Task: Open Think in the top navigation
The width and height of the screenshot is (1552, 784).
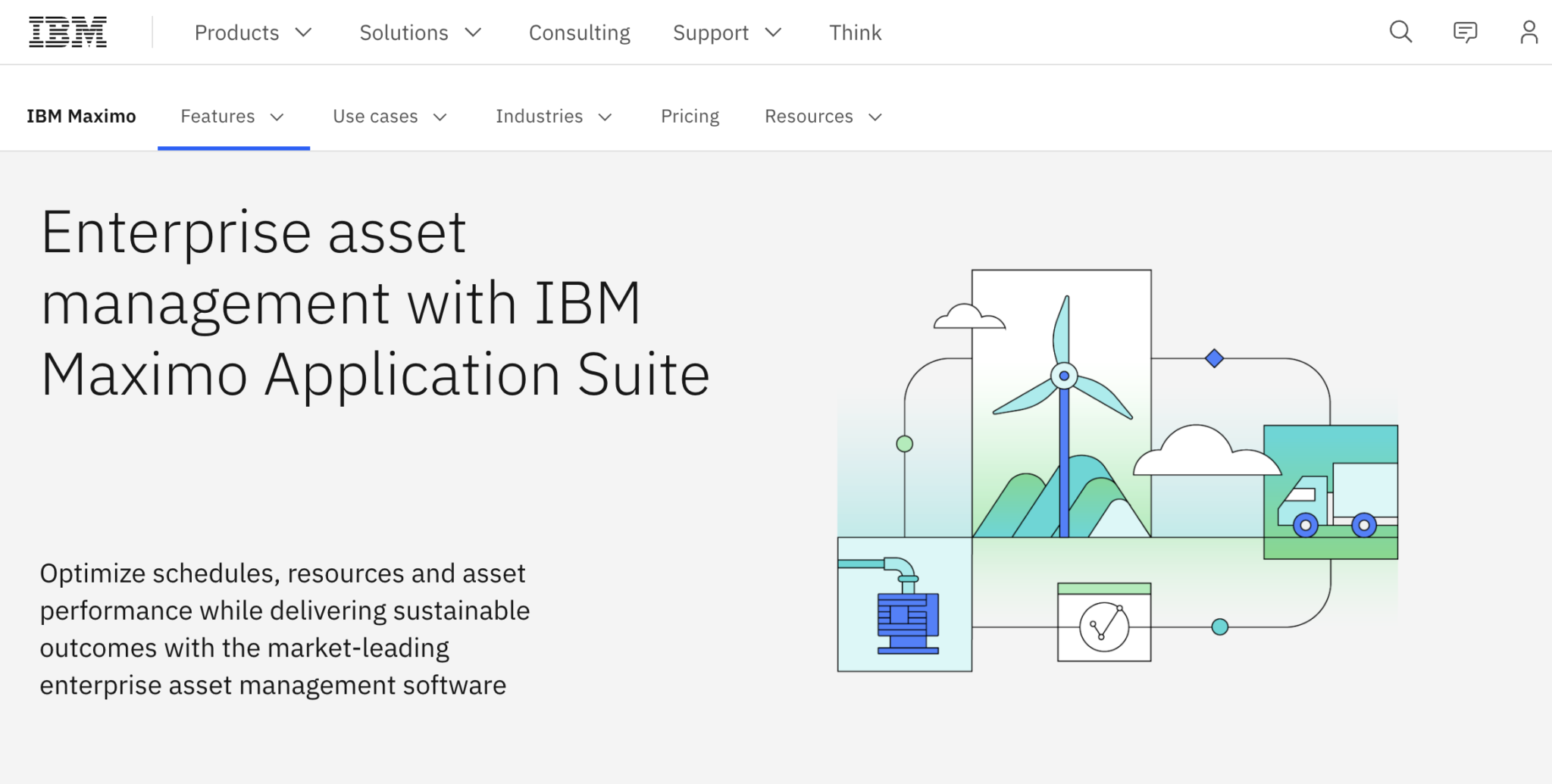Action: 855,33
